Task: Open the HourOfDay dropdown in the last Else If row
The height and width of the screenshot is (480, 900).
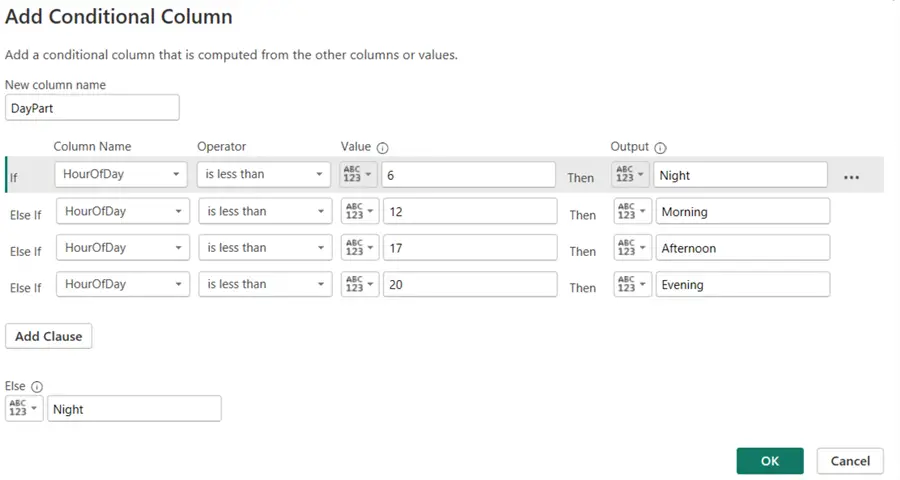Action: tap(122, 285)
